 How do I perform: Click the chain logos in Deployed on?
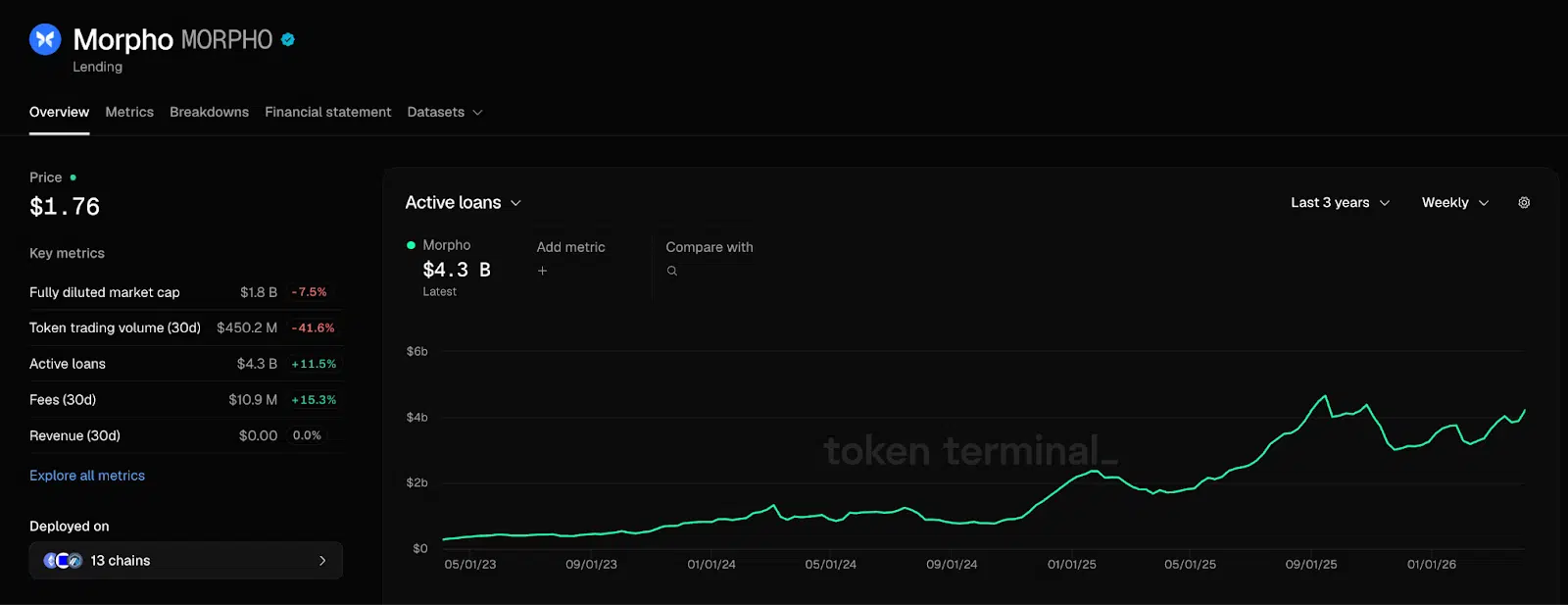tap(63, 561)
